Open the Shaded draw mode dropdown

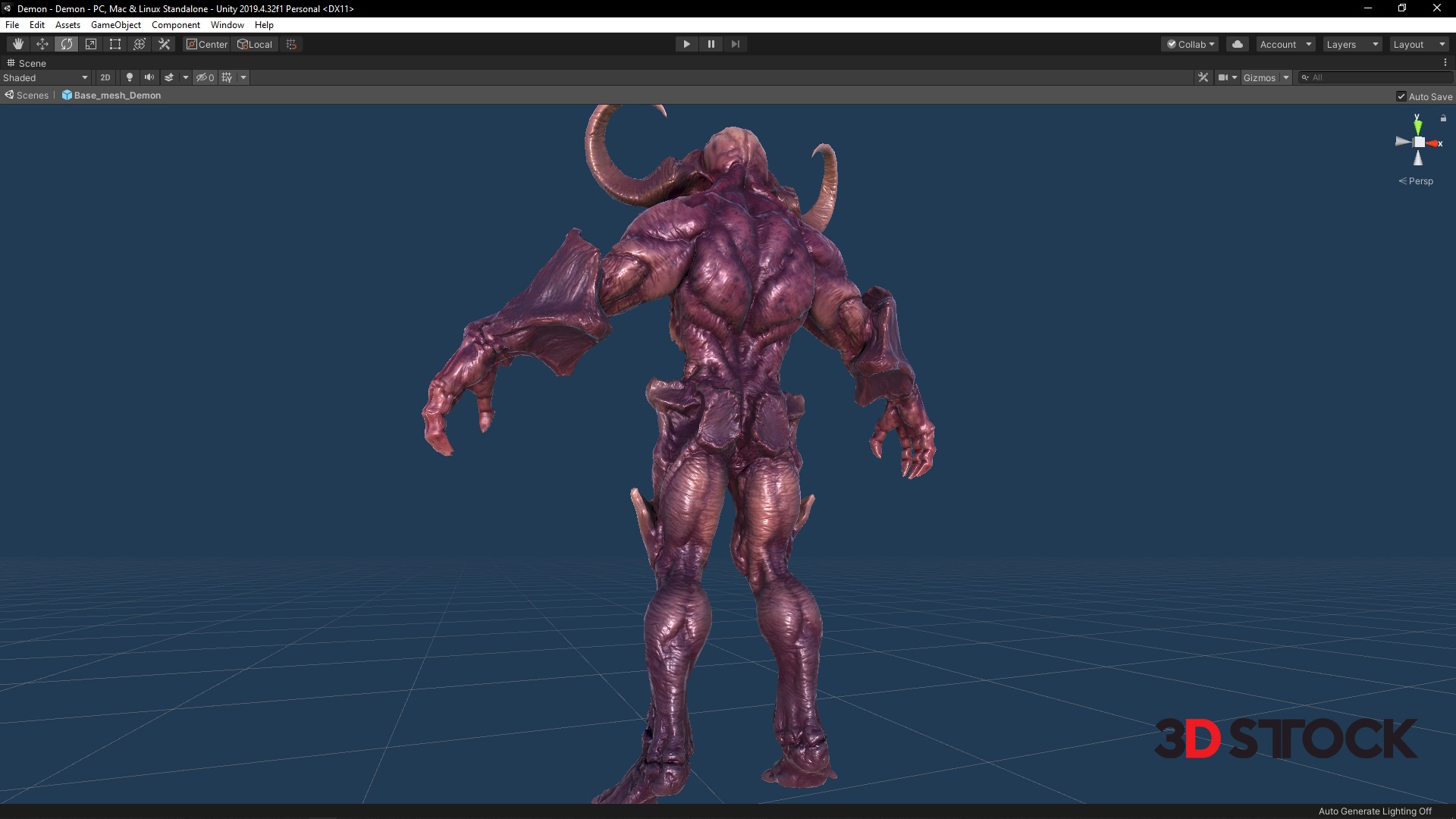[45, 77]
